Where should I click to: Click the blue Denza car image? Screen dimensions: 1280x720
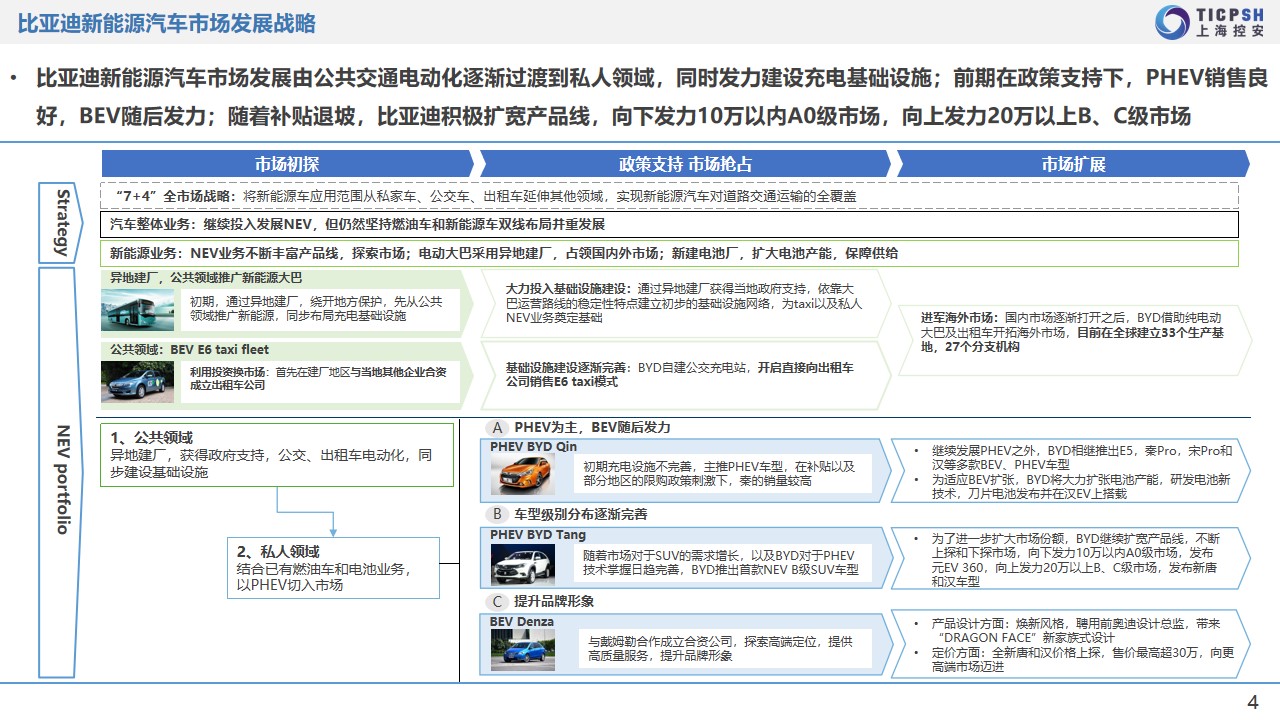click(x=522, y=649)
